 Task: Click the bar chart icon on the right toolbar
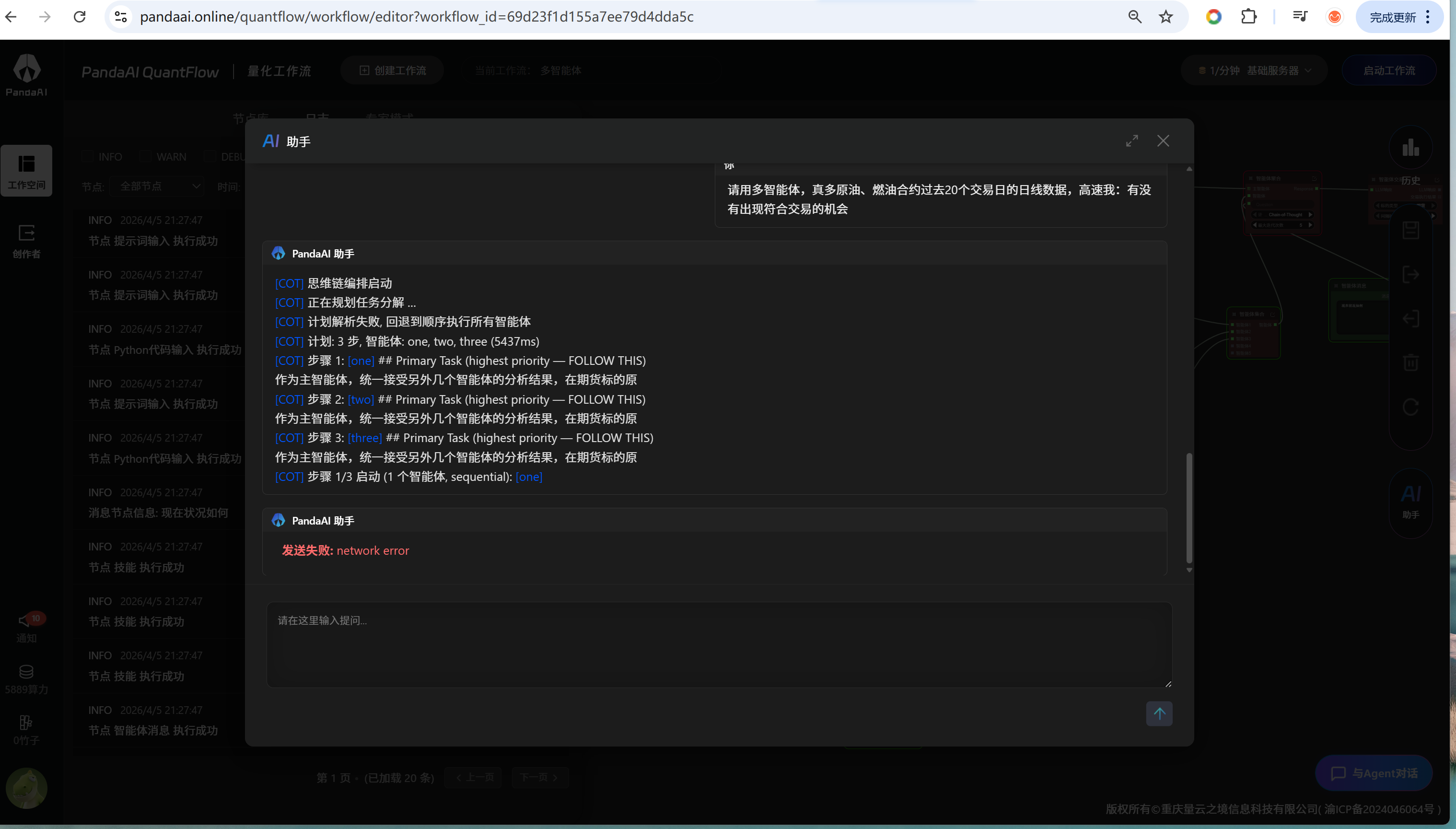tap(1410, 148)
